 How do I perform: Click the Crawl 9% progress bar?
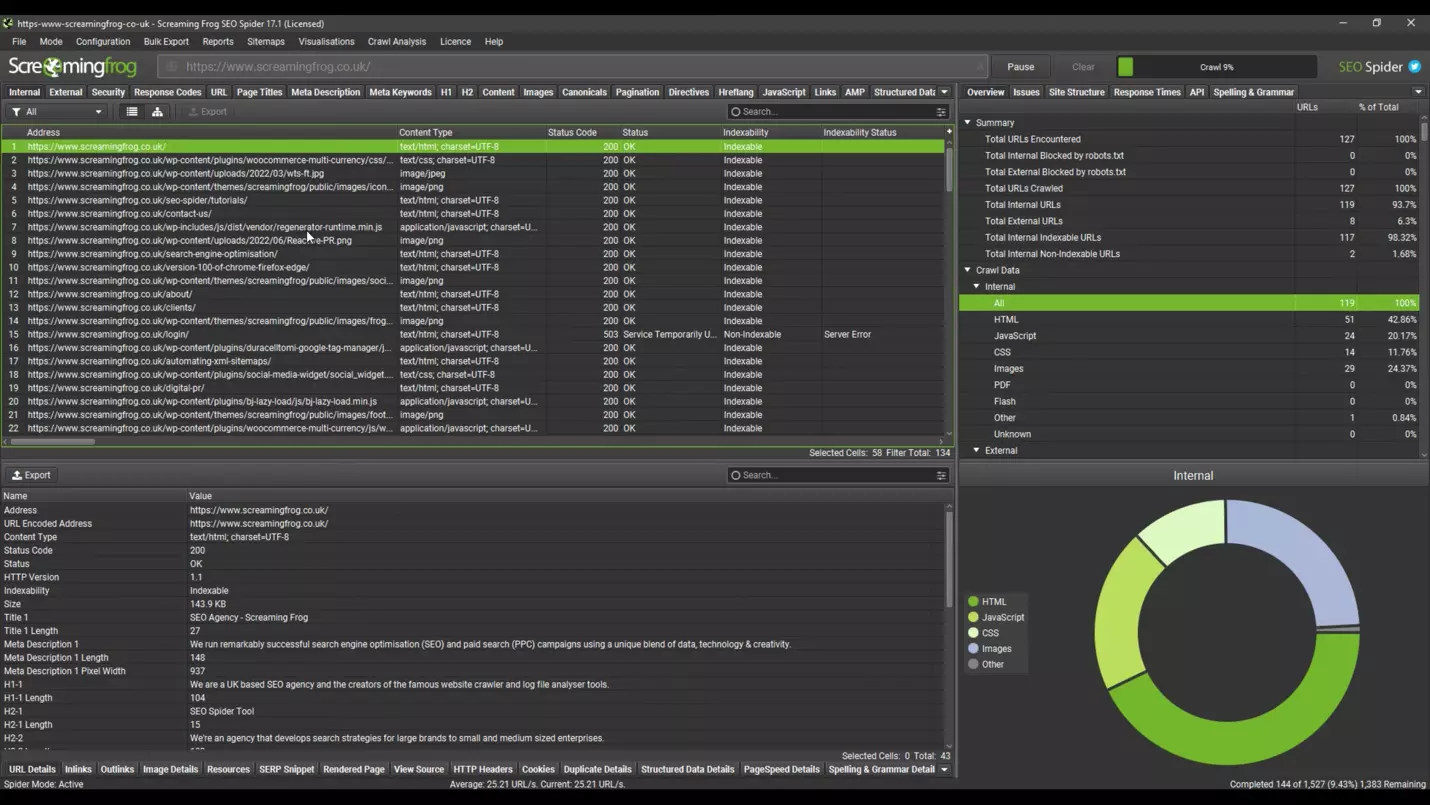(1216, 67)
